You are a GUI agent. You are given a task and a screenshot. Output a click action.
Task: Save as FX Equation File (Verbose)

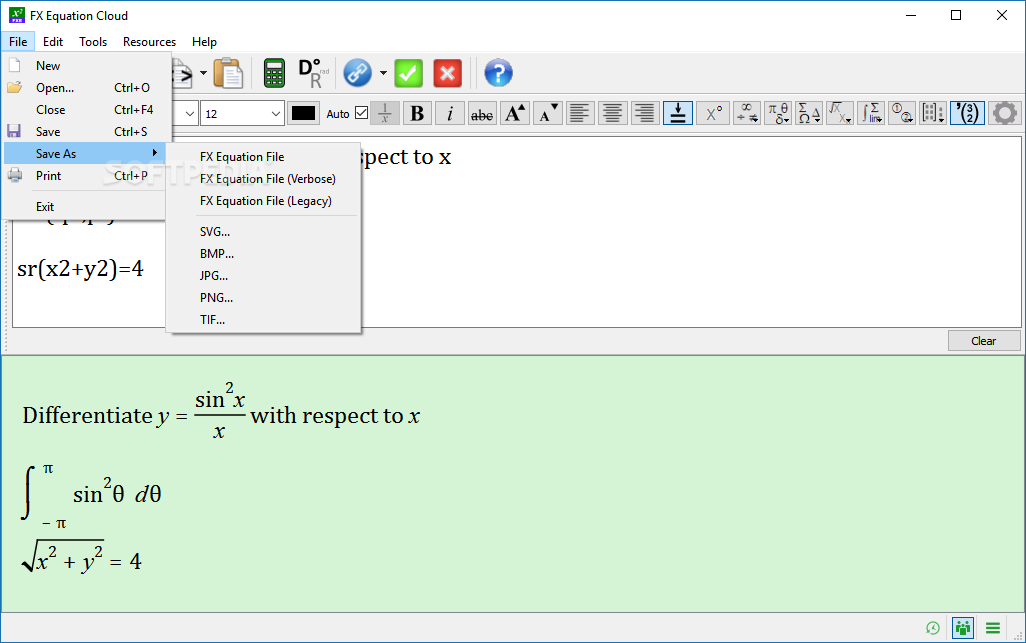click(263, 179)
